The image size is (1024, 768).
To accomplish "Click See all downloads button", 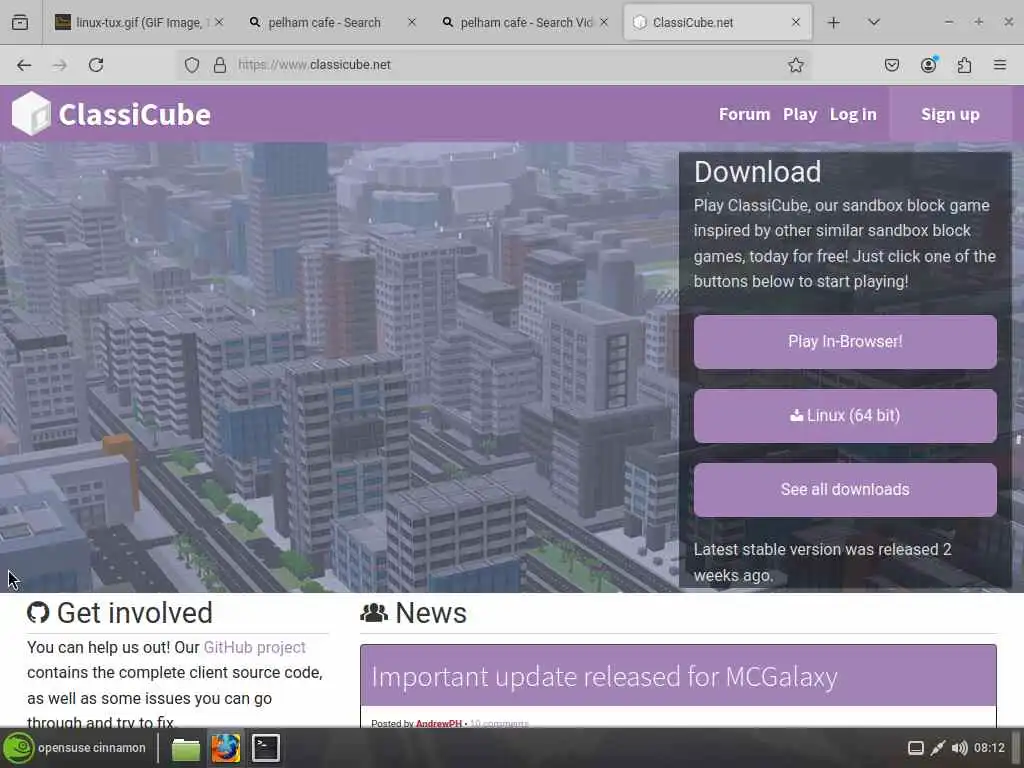I will [845, 490].
